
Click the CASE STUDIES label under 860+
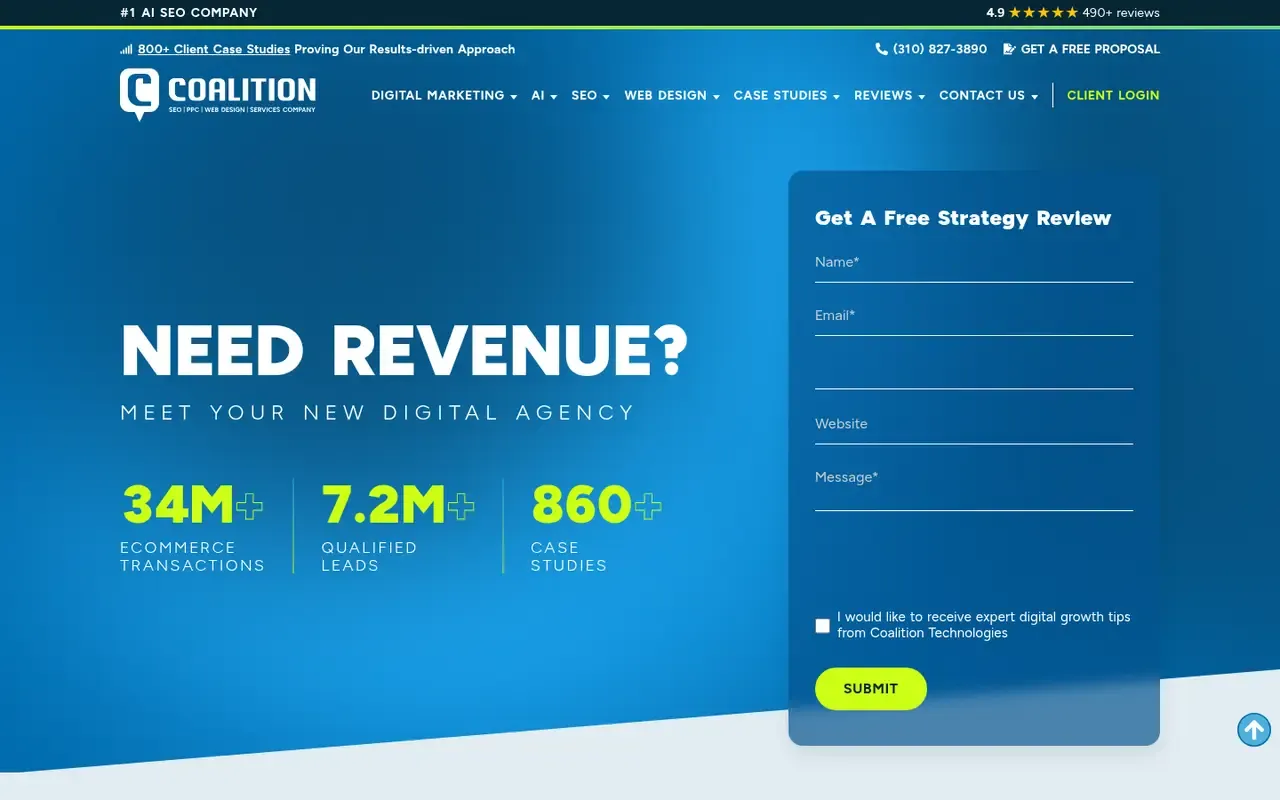569,557
